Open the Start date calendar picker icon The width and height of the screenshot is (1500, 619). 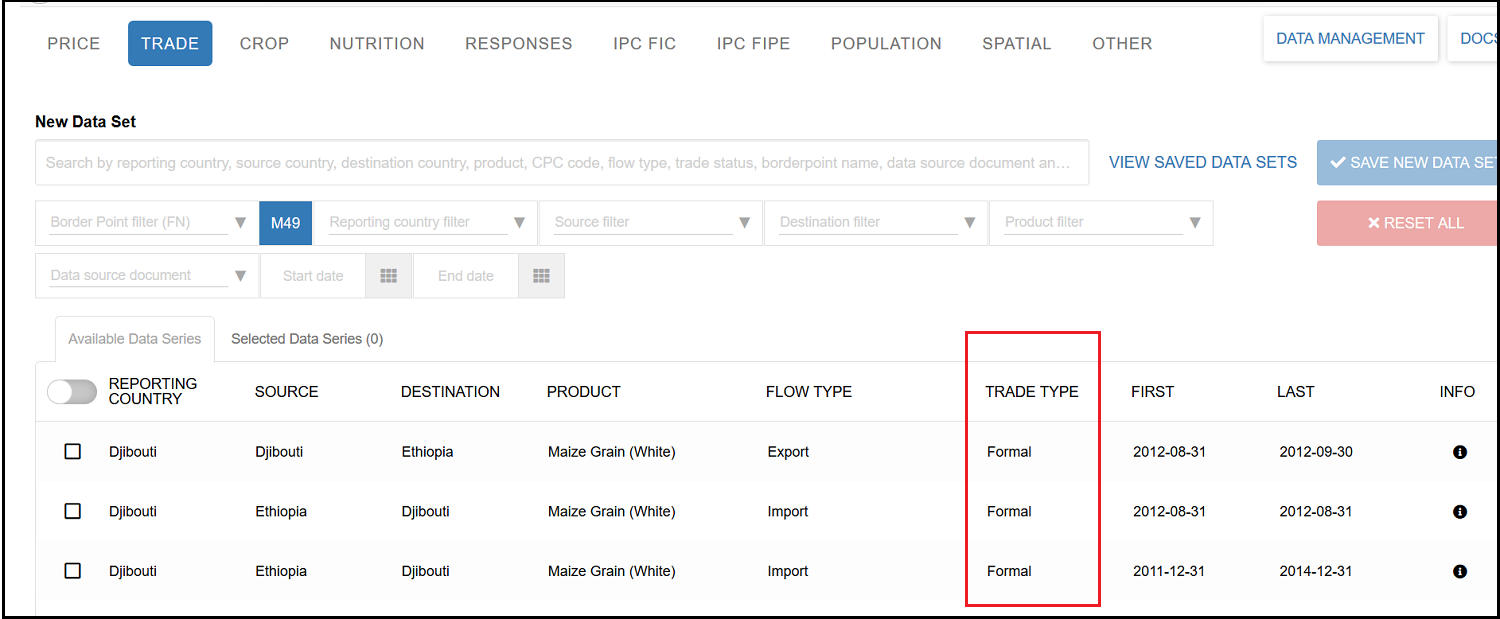389,276
